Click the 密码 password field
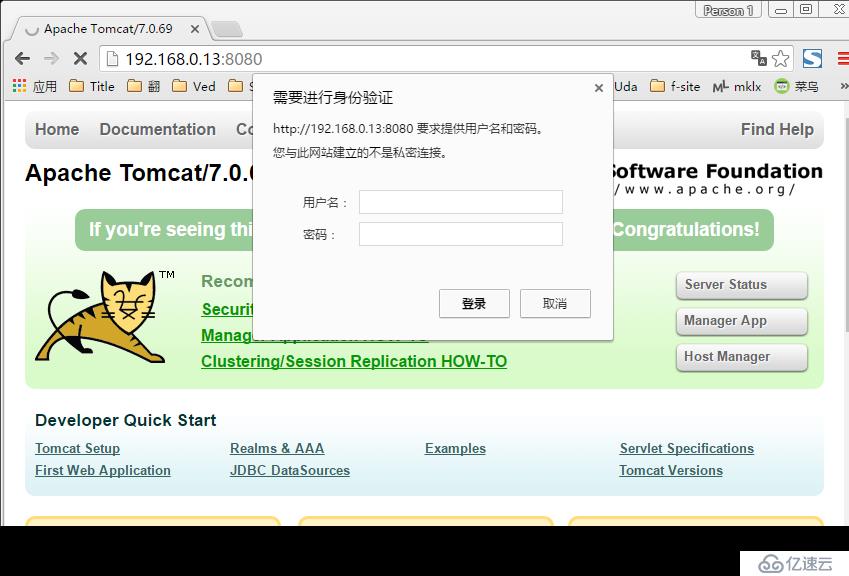Viewport: 849px width, 576px height. point(461,234)
